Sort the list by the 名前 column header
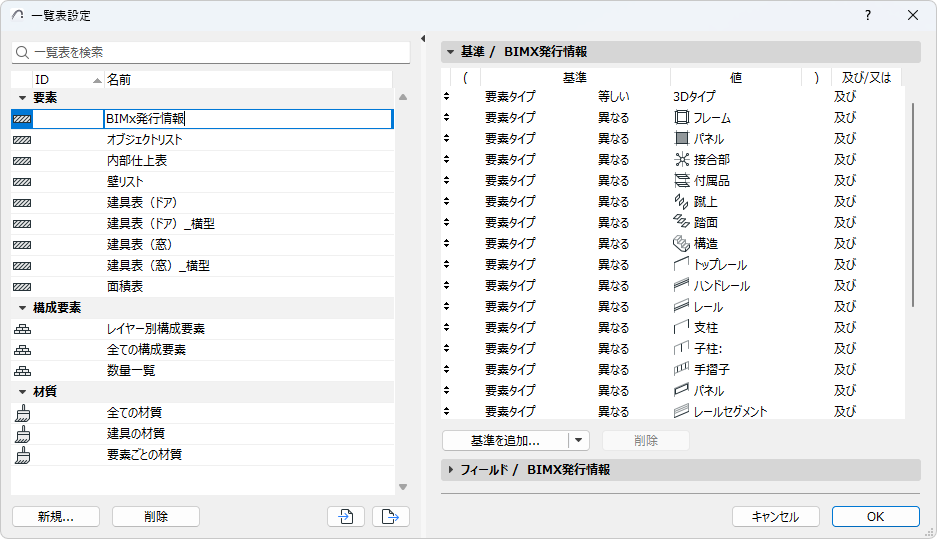Viewport: 937px width, 539px height. click(119, 79)
